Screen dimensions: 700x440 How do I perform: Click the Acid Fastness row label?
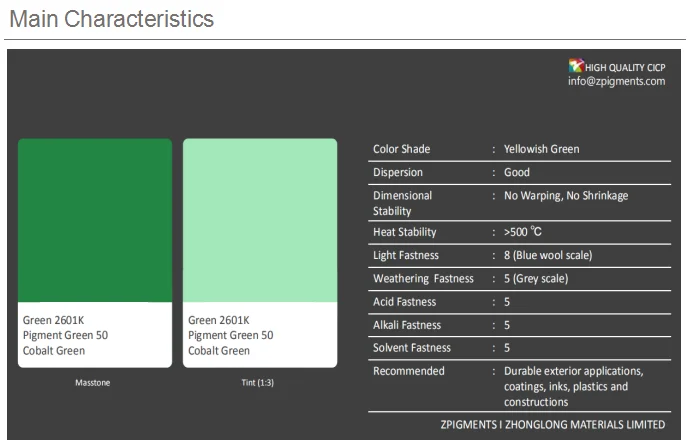[406, 301]
